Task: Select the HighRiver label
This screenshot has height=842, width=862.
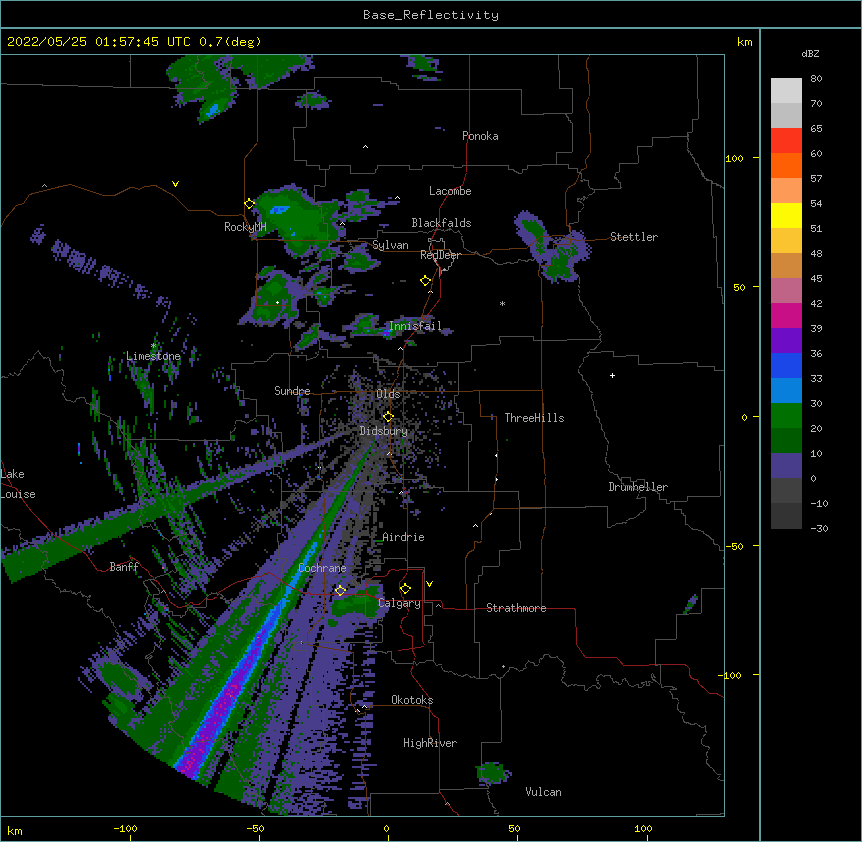Action: [430, 743]
